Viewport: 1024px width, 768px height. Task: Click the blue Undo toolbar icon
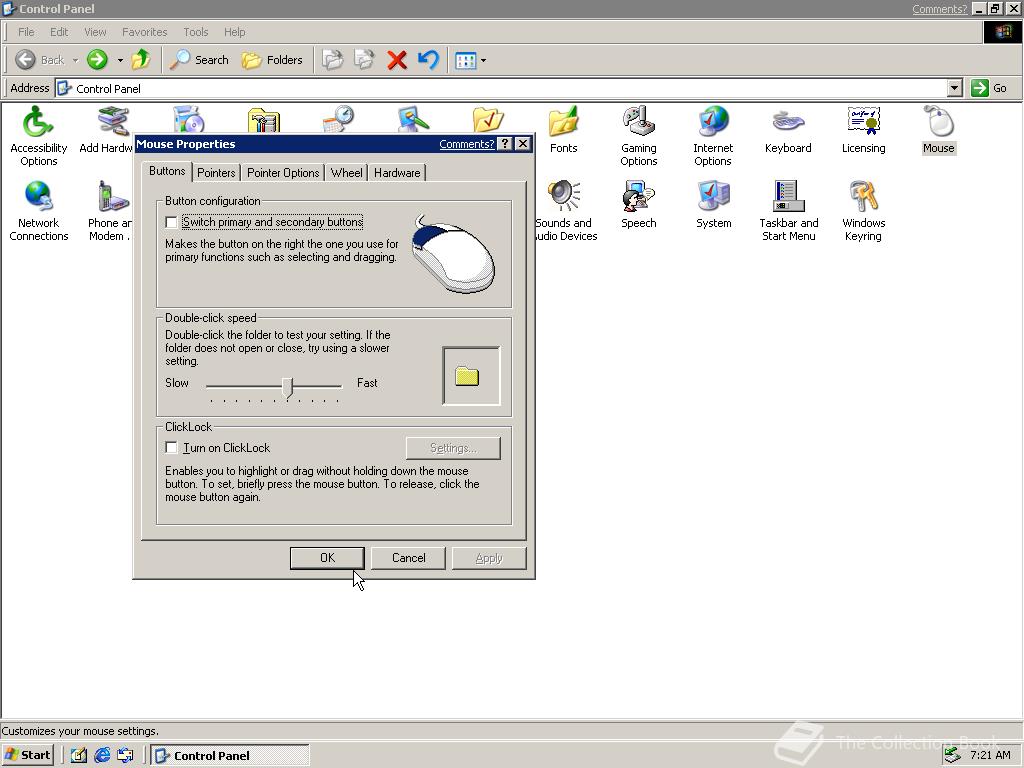pyautogui.click(x=428, y=60)
